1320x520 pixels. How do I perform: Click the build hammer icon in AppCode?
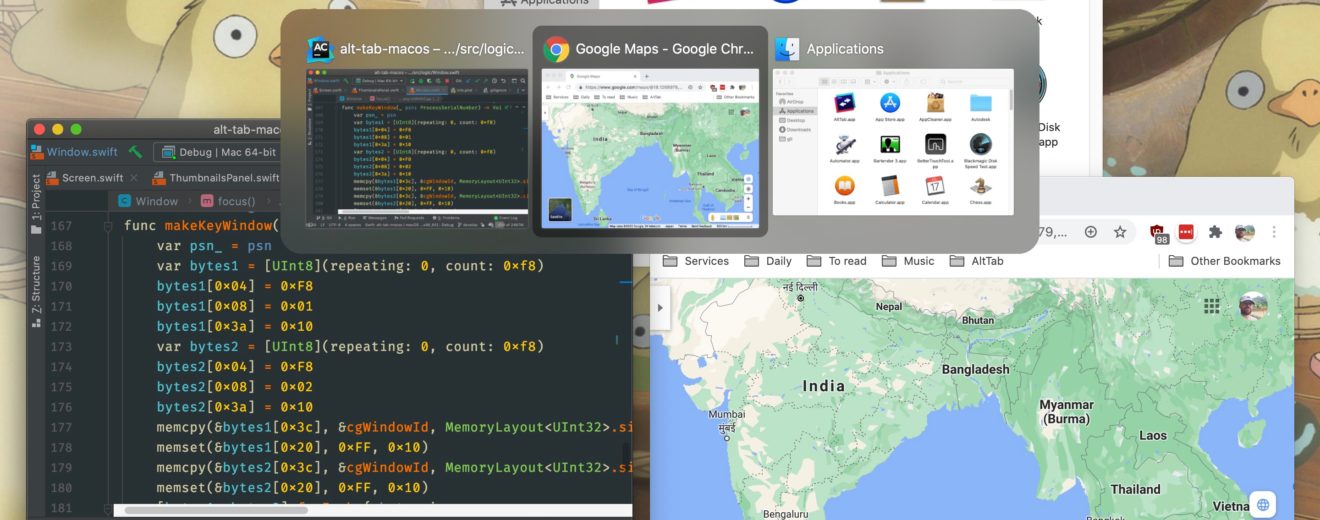[x=136, y=152]
